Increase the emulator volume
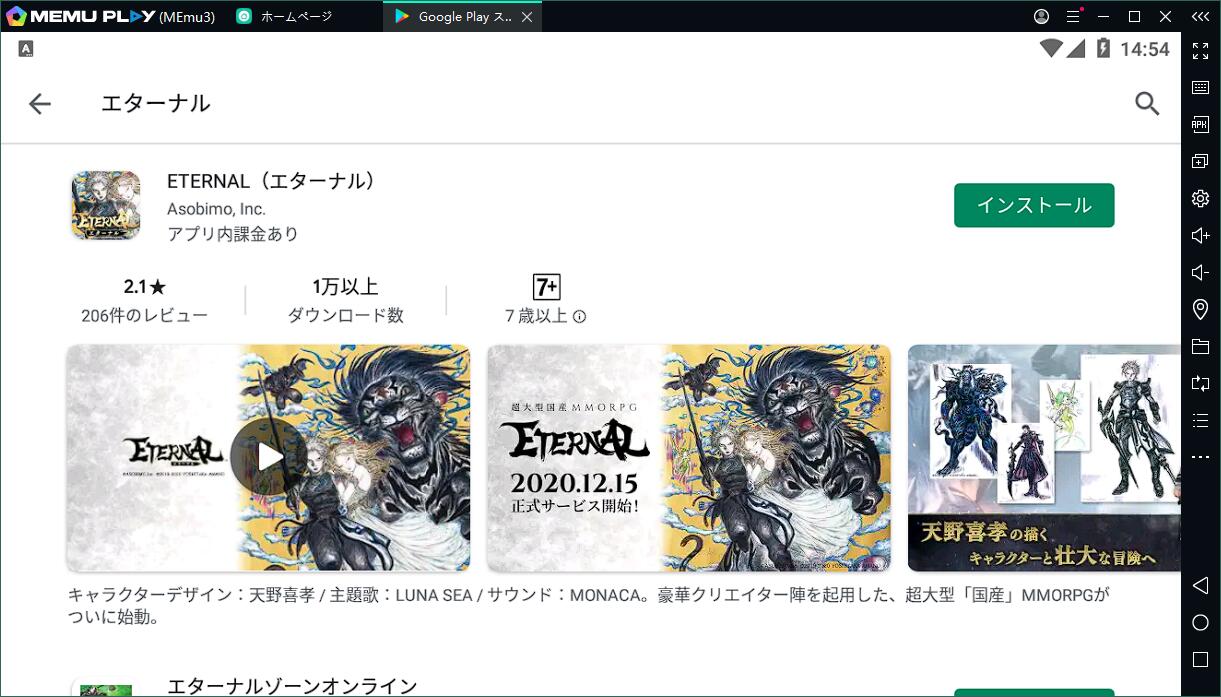Viewport: 1221px width, 697px height. (1200, 236)
